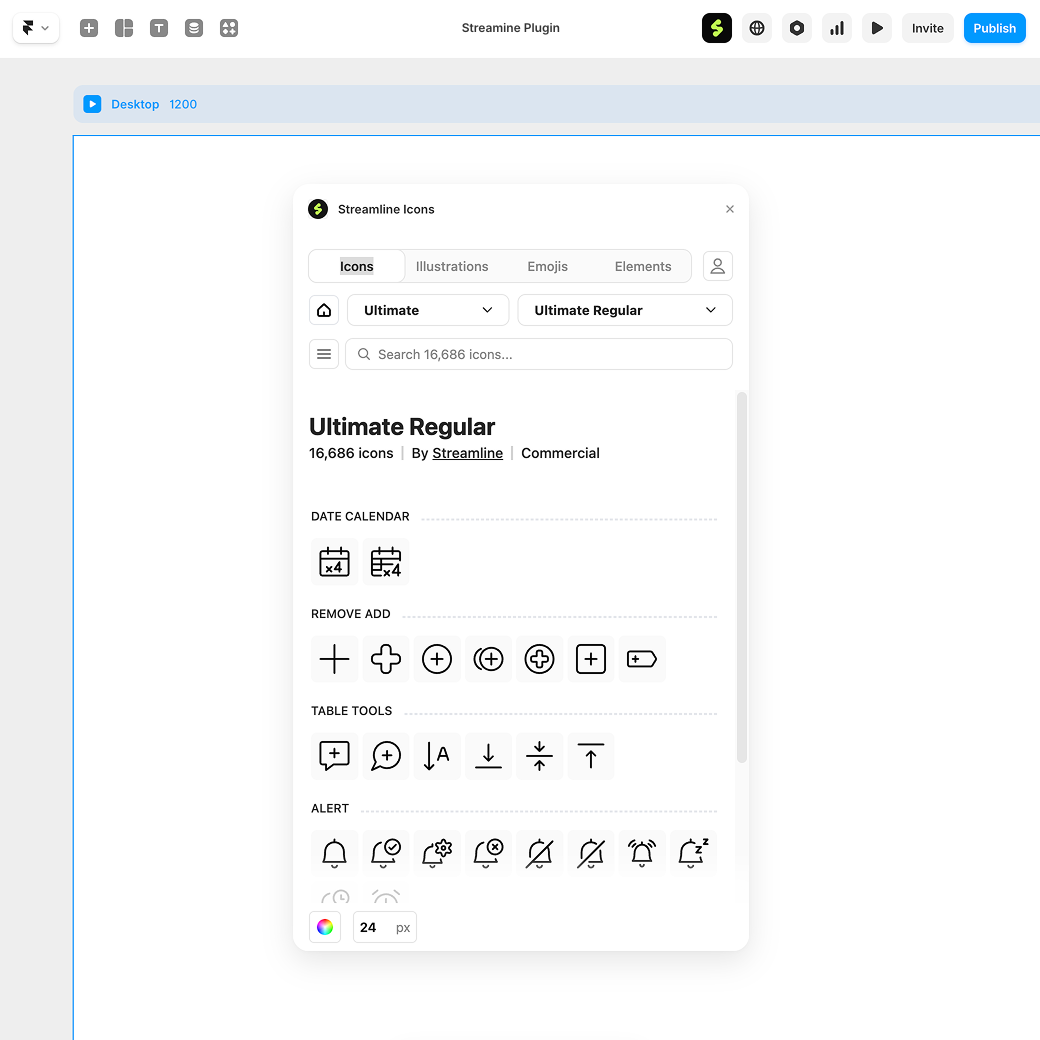Select the bell with x remove icon
The width and height of the screenshot is (1040, 1040).
[488, 854]
